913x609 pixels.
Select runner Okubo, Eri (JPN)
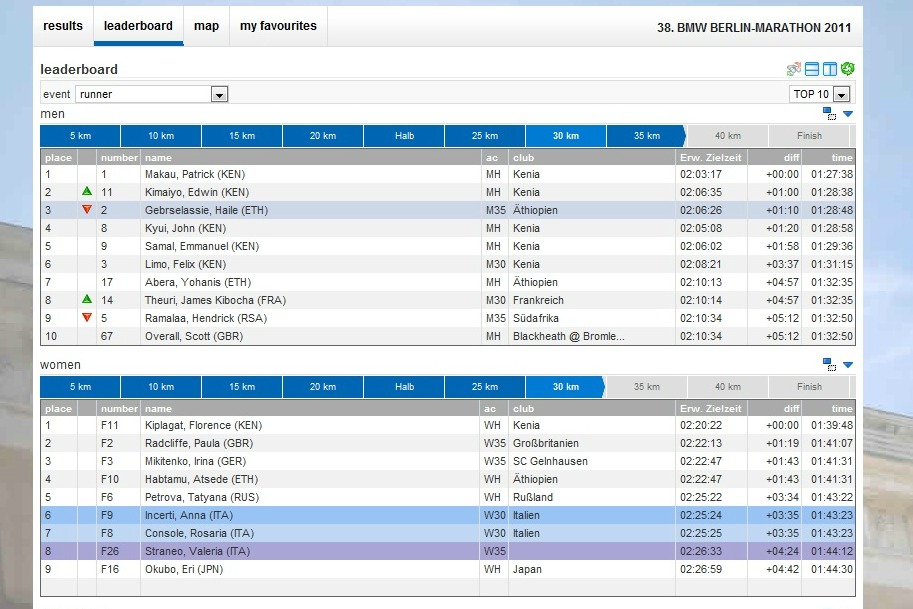coord(448,569)
